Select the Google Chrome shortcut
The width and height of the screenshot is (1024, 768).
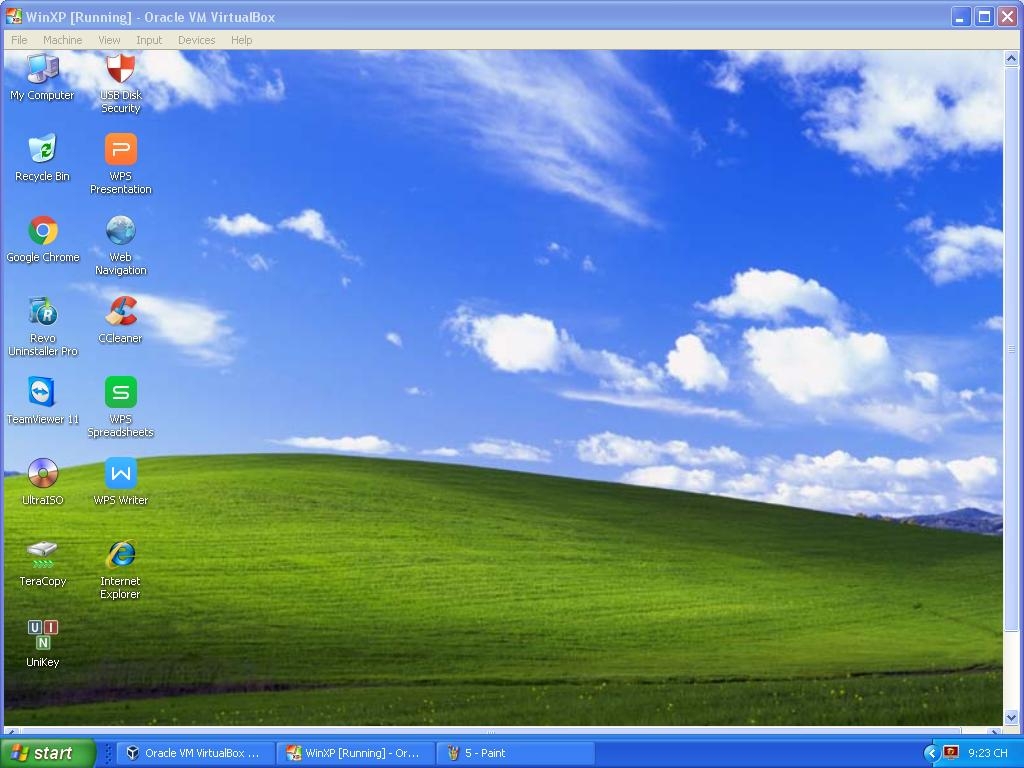coord(42,232)
